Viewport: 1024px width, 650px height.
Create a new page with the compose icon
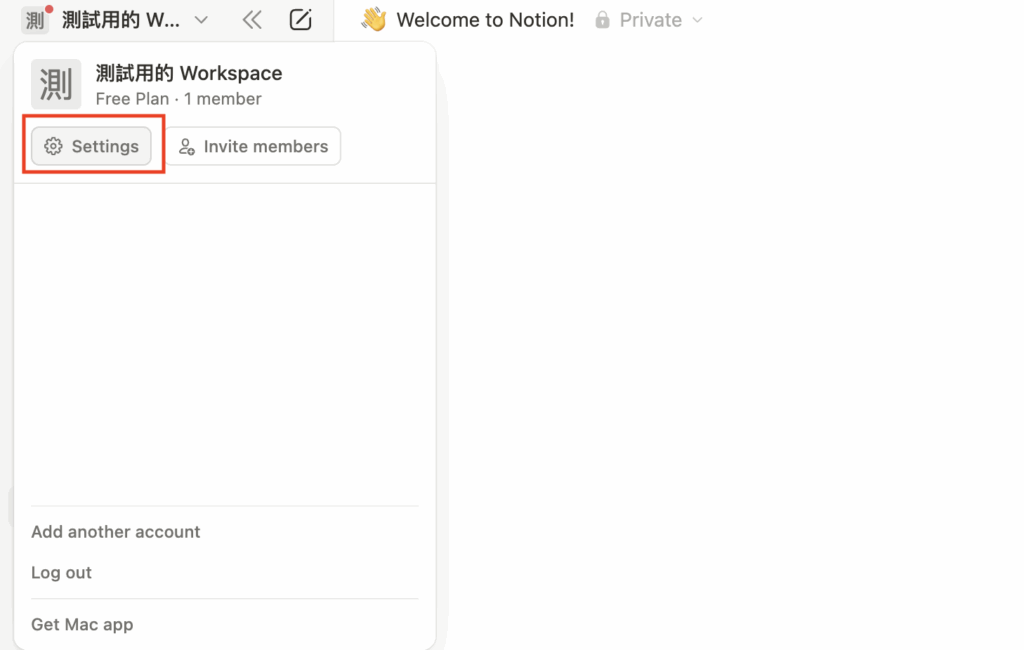[x=299, y=20]
